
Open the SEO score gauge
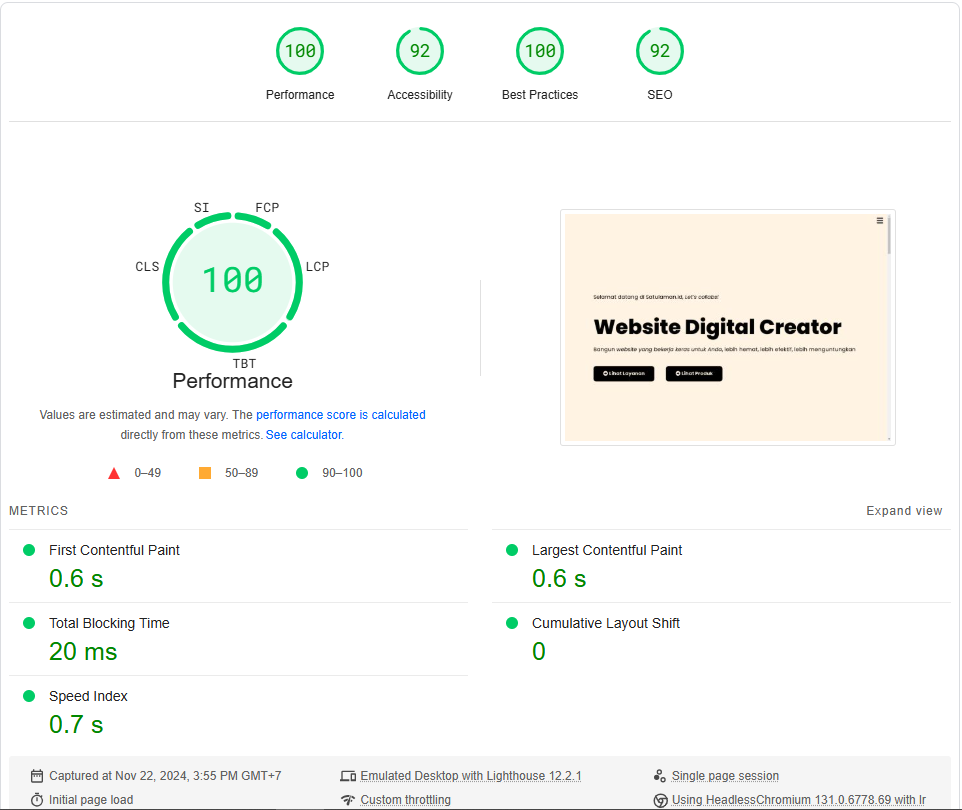point(660,52)
